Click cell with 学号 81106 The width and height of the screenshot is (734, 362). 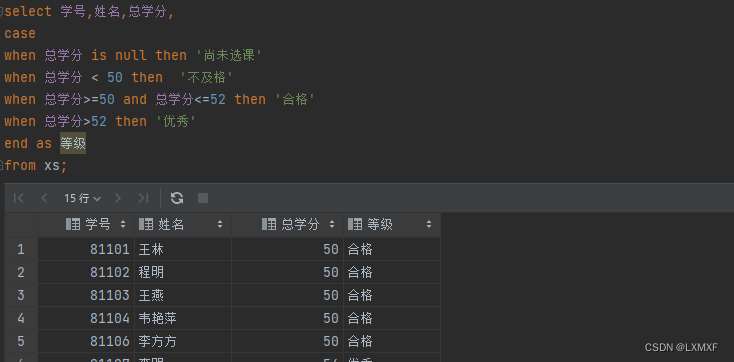pos(86,341)
